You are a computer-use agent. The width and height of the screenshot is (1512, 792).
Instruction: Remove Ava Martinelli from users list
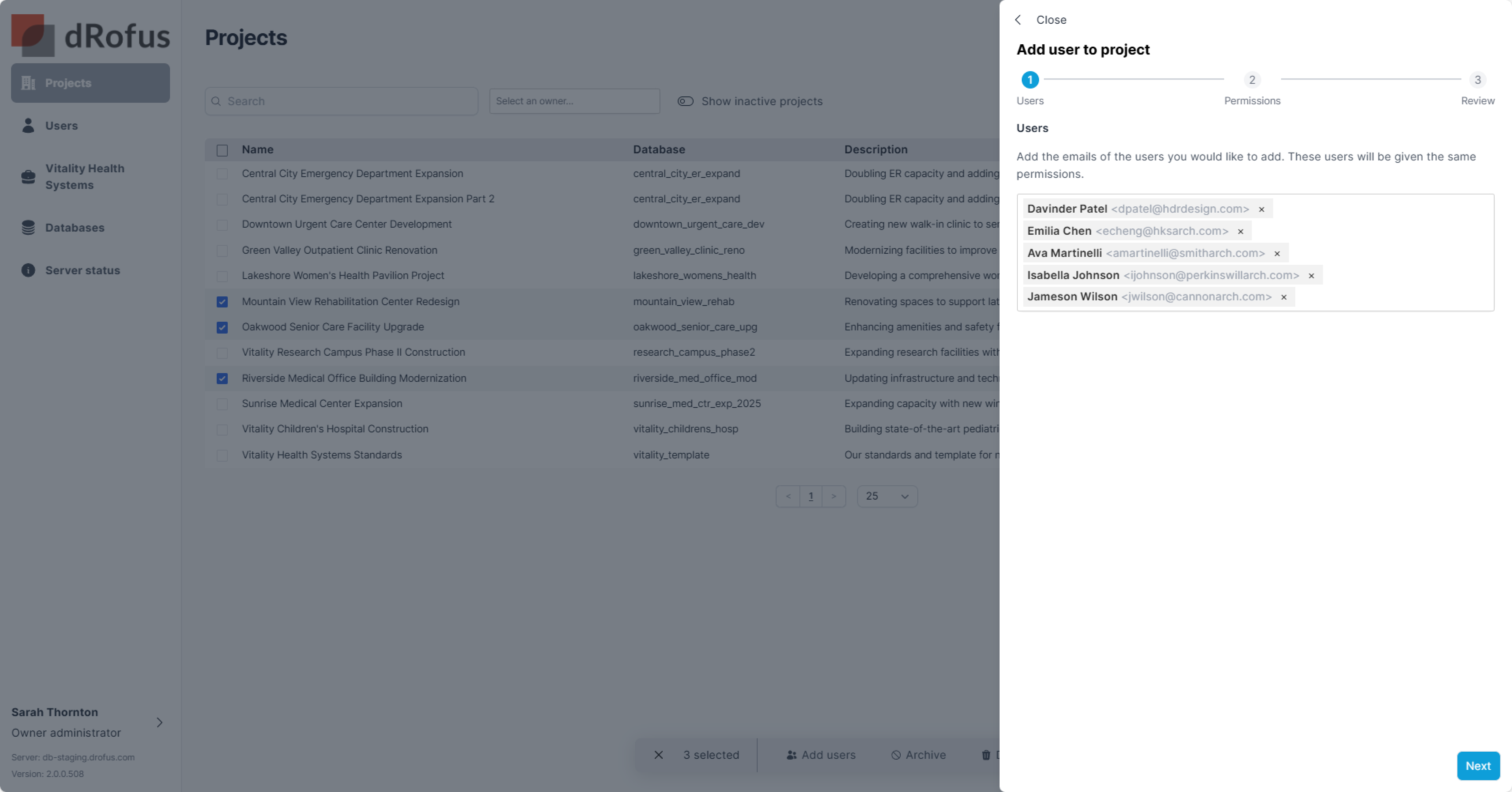tap(1277, 254)
